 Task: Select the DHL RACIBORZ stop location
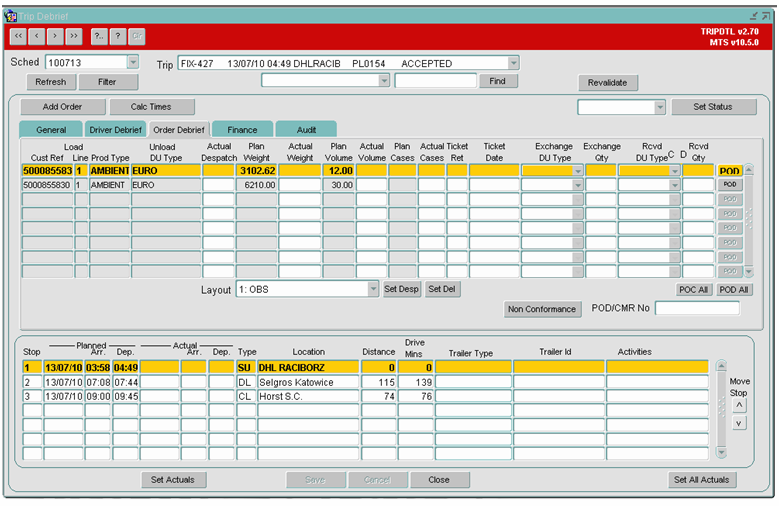pyautogui.click(x=308, y=368)
